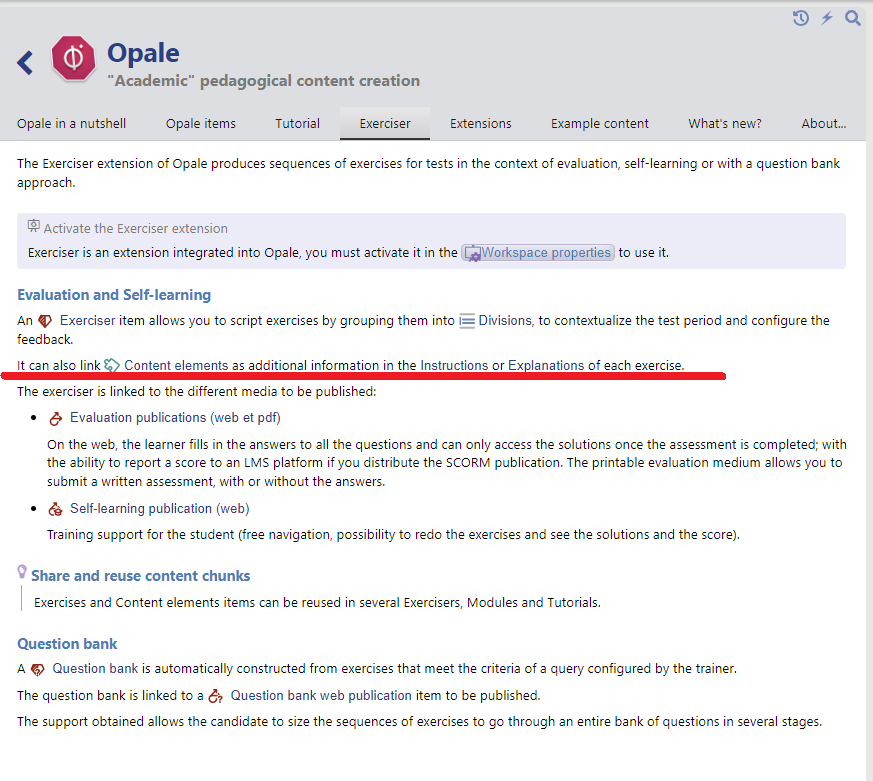Viewport: 873px width, 781px height.
Task: Click the "Academic" pedagogical content creation subtitle
Action: (263, 81)
